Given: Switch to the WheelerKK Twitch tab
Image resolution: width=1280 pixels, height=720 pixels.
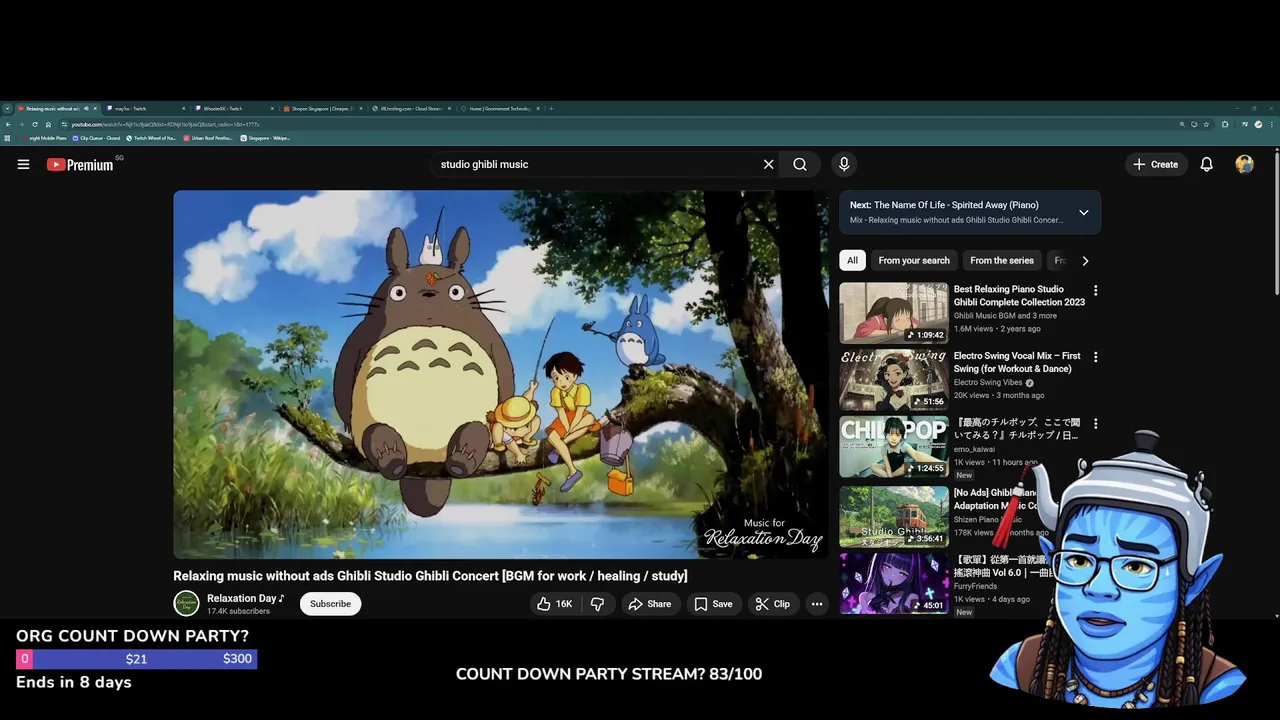Looking at the screenshot, I should (235, 108).
